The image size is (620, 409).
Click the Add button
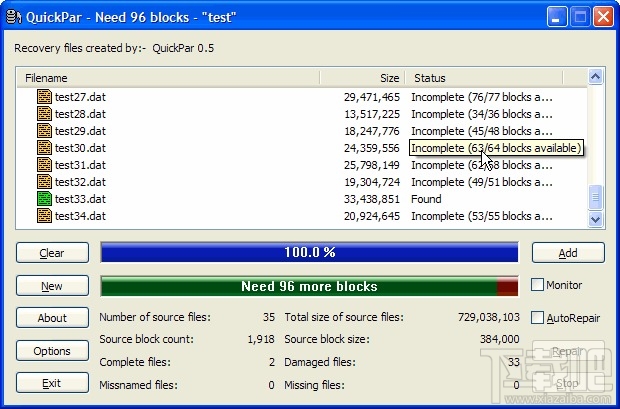pos(568,253)
